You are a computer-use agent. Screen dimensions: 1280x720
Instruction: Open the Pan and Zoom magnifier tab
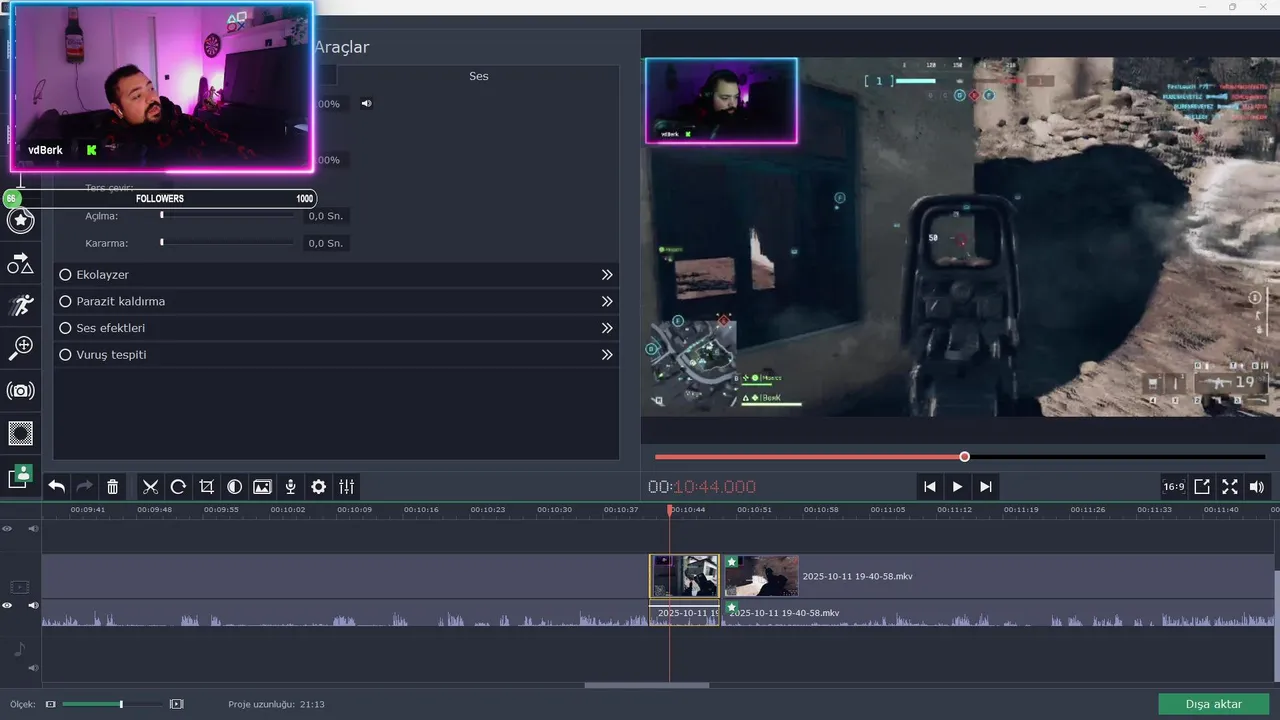click(20, 347)
